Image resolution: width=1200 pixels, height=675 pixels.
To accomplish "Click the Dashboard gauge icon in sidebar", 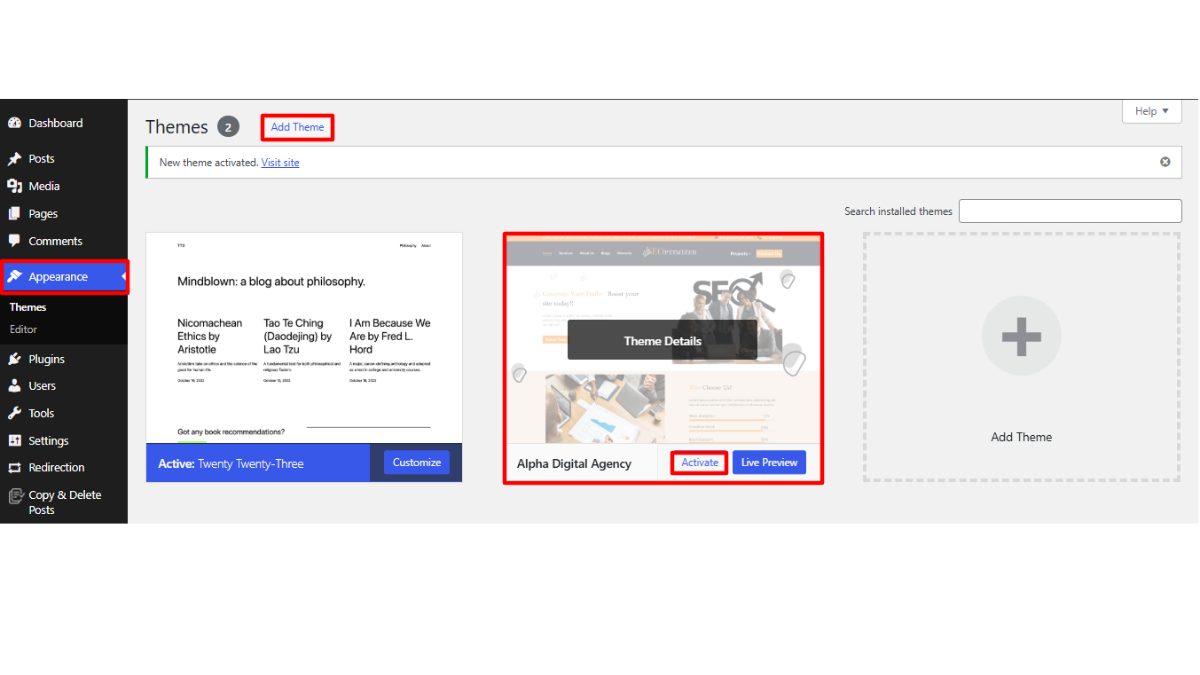I will tap(15, 123).
